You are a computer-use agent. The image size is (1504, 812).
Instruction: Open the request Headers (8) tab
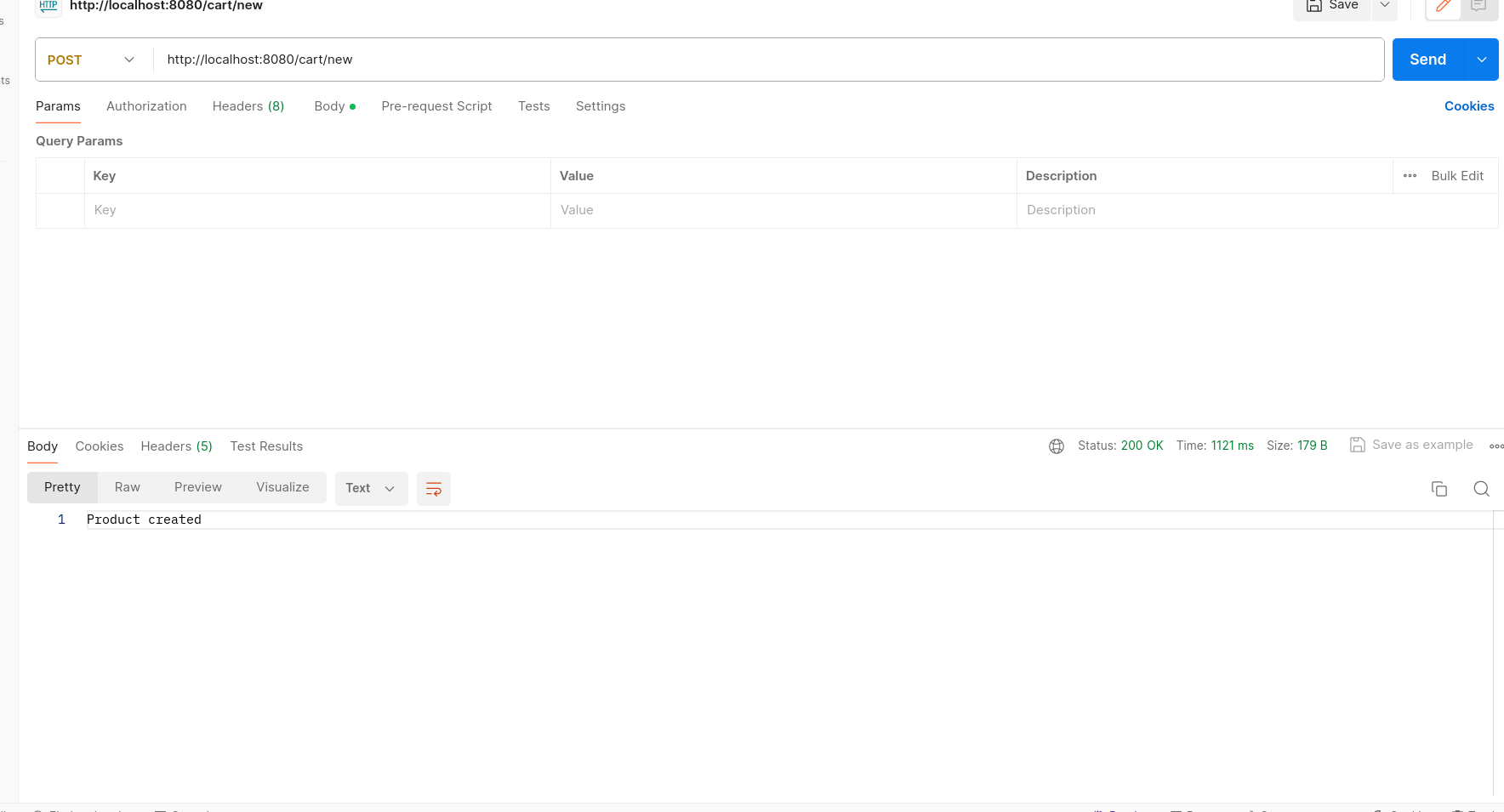coord(248,106)
